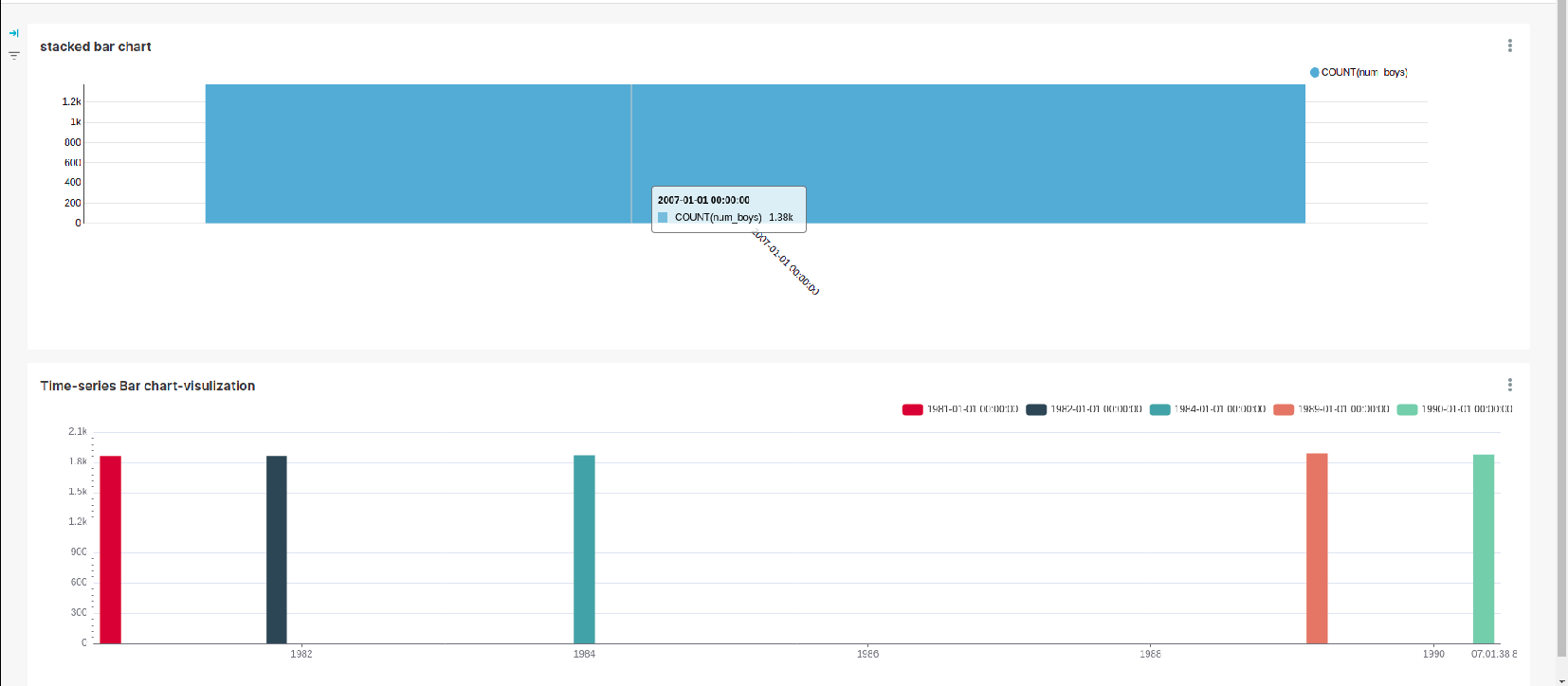Toggle the 1990-01-01 legend series
The image size is (1568, 686).
[x=1455, y=409]
